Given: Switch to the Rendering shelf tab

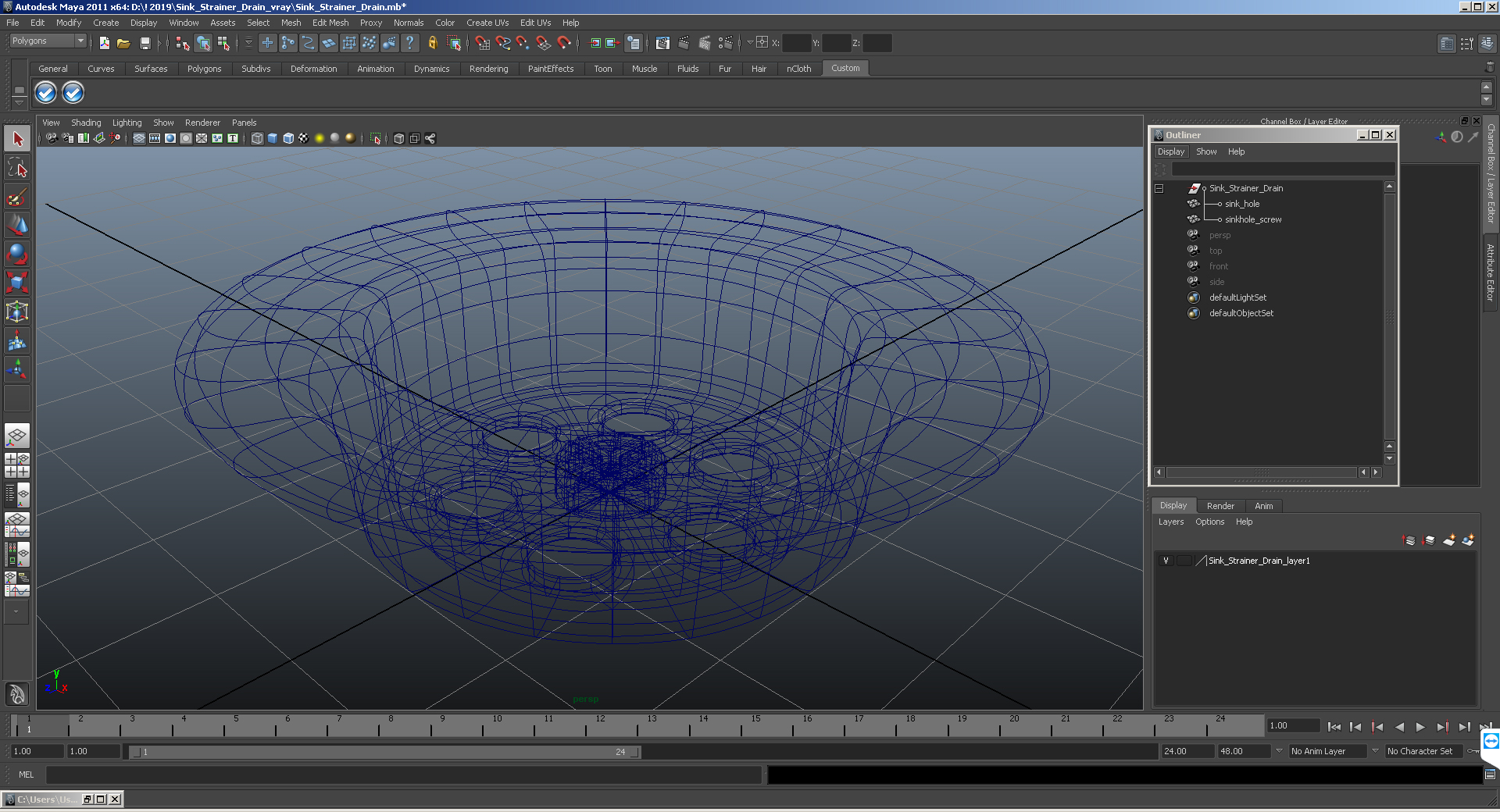Looking at the screenshot, I should tap(488, 69).
